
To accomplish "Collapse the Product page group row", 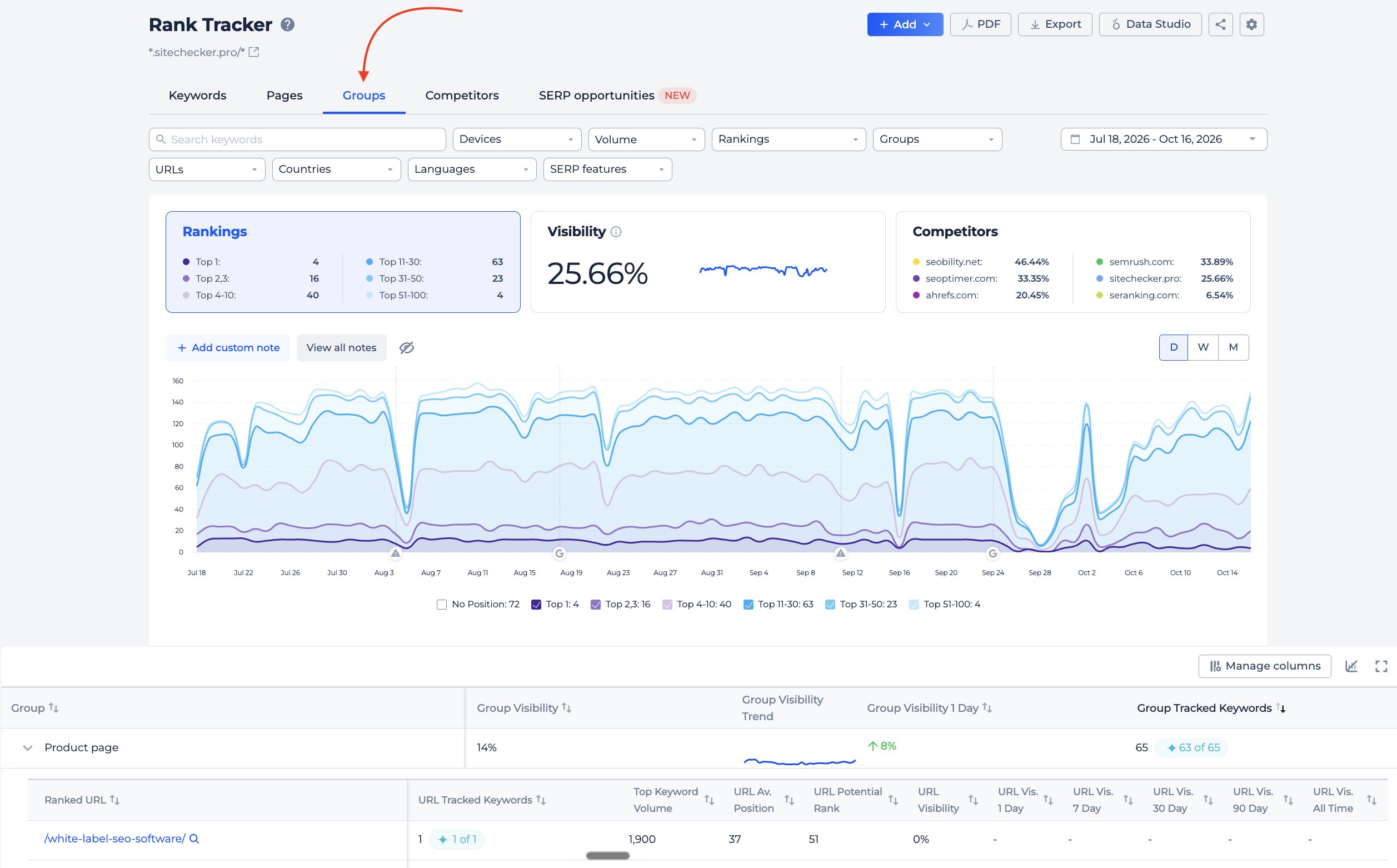I will click(x=27, y=748).
